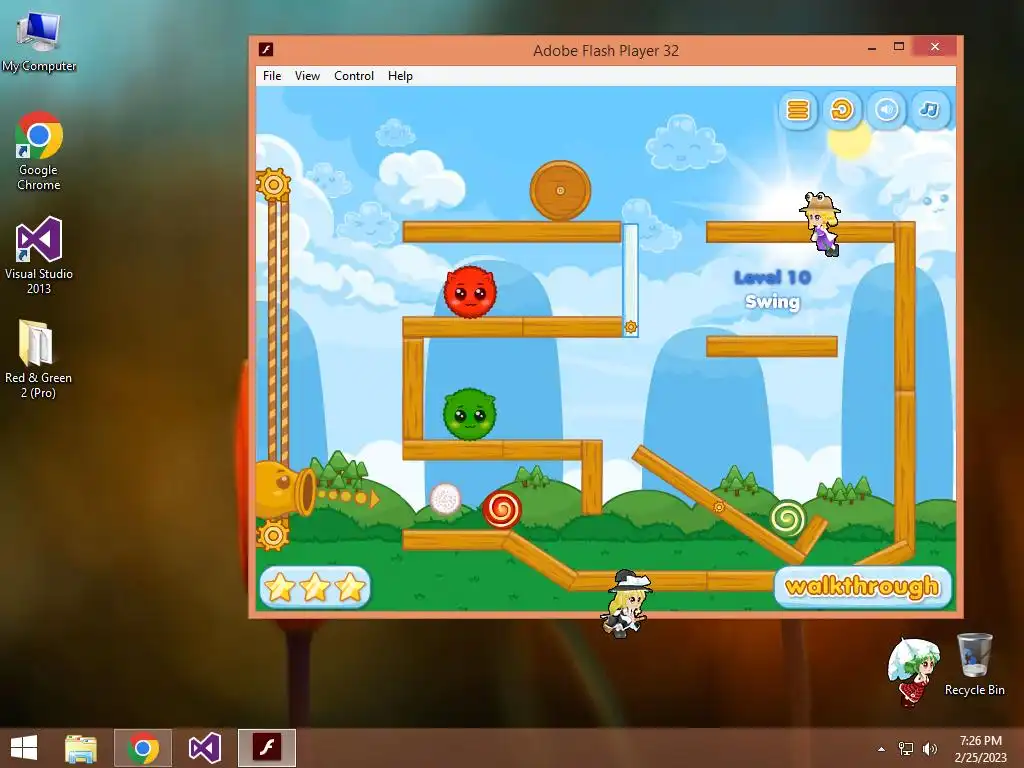Select the Recycle Bin icon
This screenshot has width=1024, height=768.
tap(974, 664)
